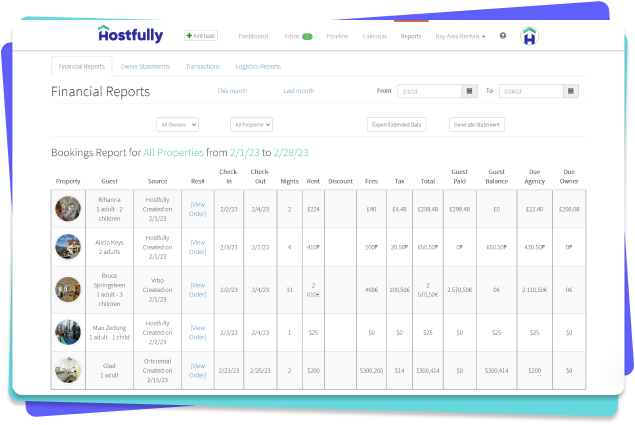Switch to the Logistics Reports tab
The height and width of the screenshot is (425, 635).
click(258, 67)
